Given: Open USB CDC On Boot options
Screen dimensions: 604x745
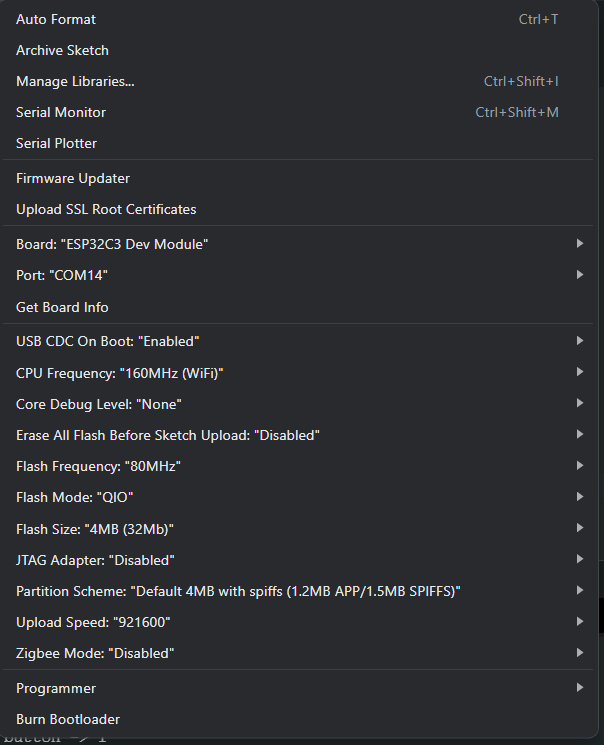Looking at the screenshot, I should pos(108,341).
